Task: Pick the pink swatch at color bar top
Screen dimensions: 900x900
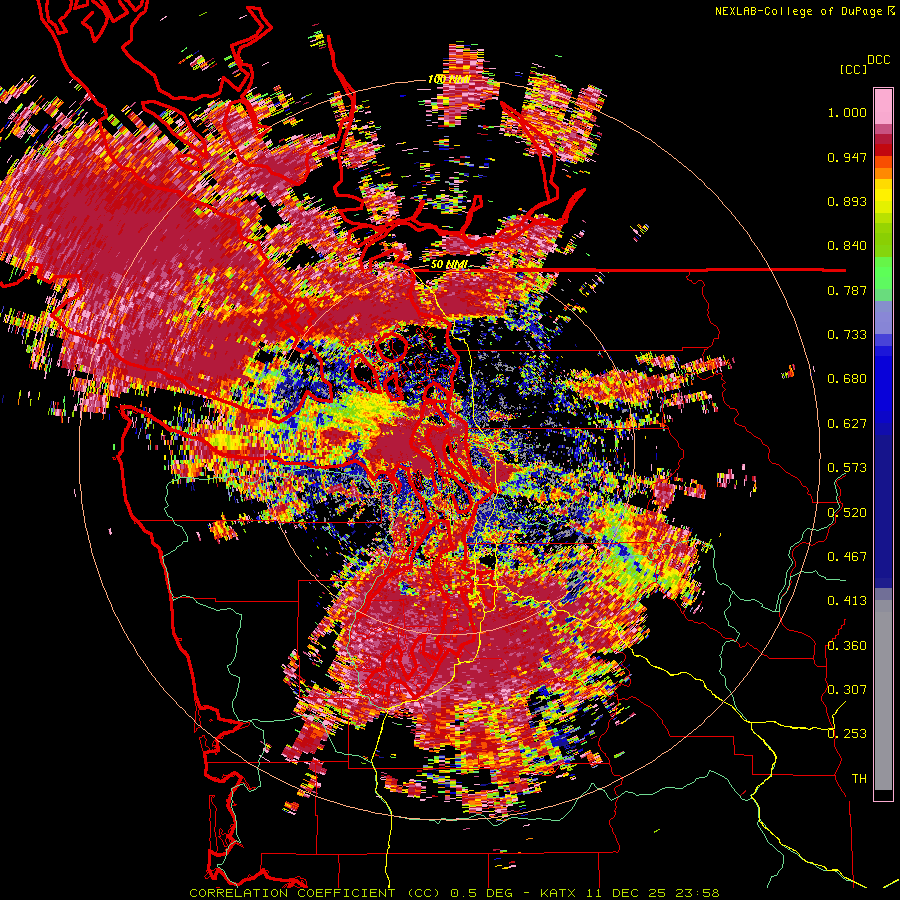Action: coord(883,106)
